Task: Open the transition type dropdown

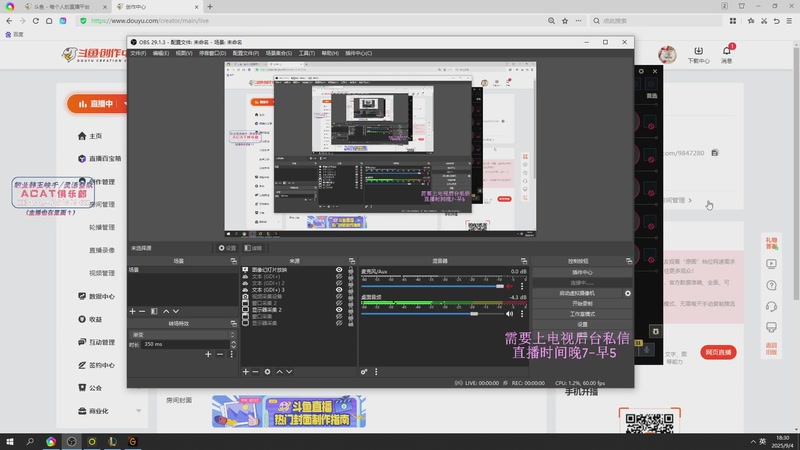Action: 182,335
